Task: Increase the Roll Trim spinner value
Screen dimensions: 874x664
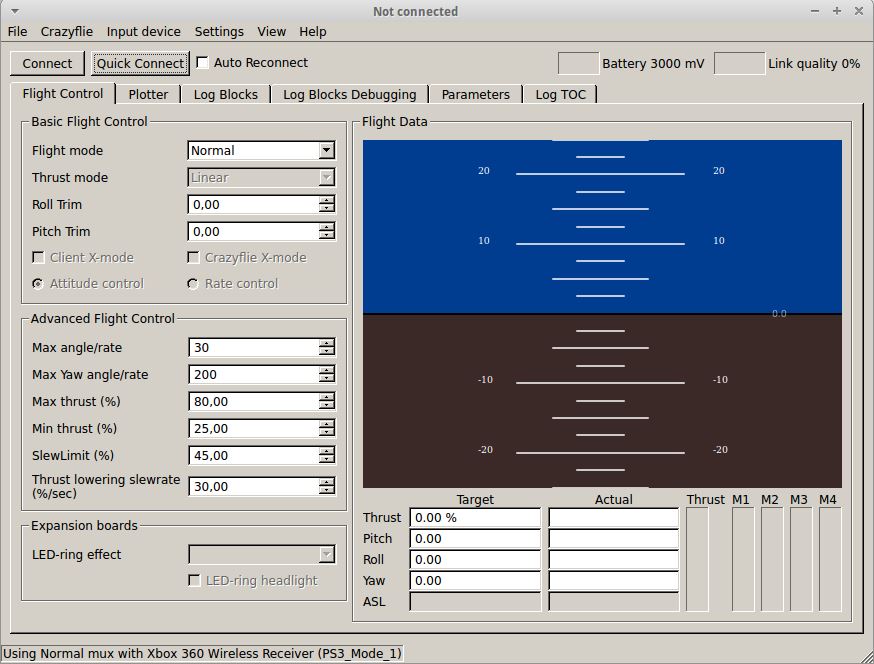Action: pyautogui.click(x=326, y=200)
